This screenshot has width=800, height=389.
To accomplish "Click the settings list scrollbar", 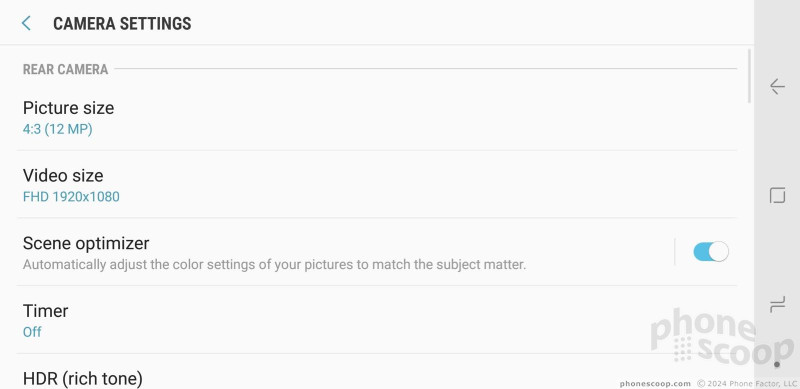I will [749, 76].
